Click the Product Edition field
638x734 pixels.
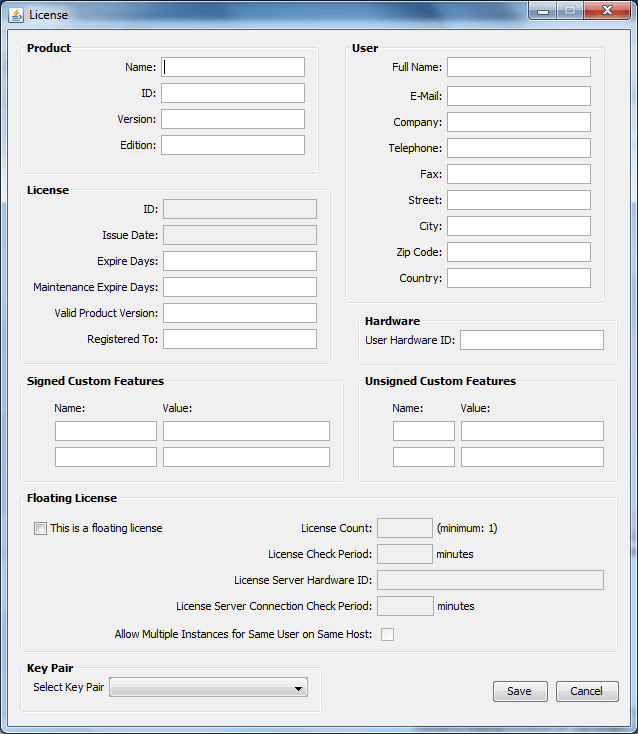(233, 145)
